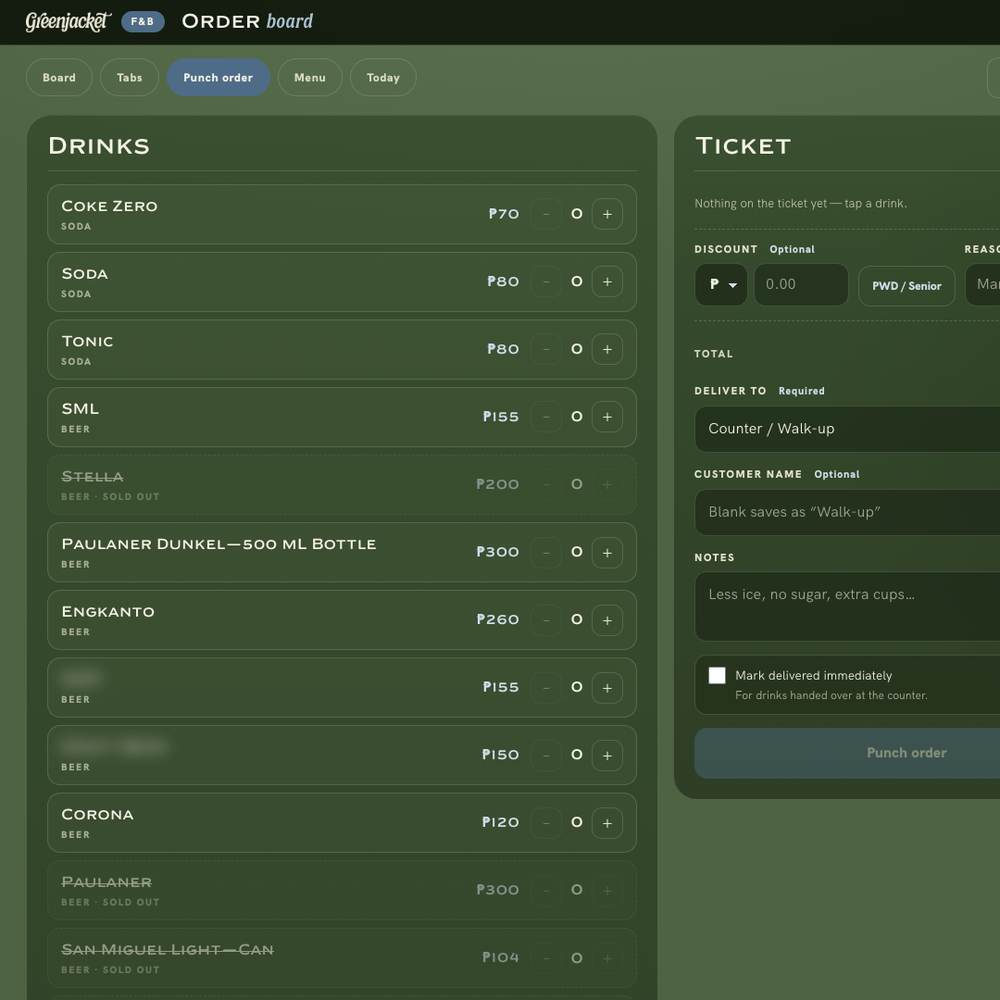Open the Deliver to Counter / Walk-up selector
Image resolution: width=1000 pixels, height=1000 pixels.
[x=848, y=429]
